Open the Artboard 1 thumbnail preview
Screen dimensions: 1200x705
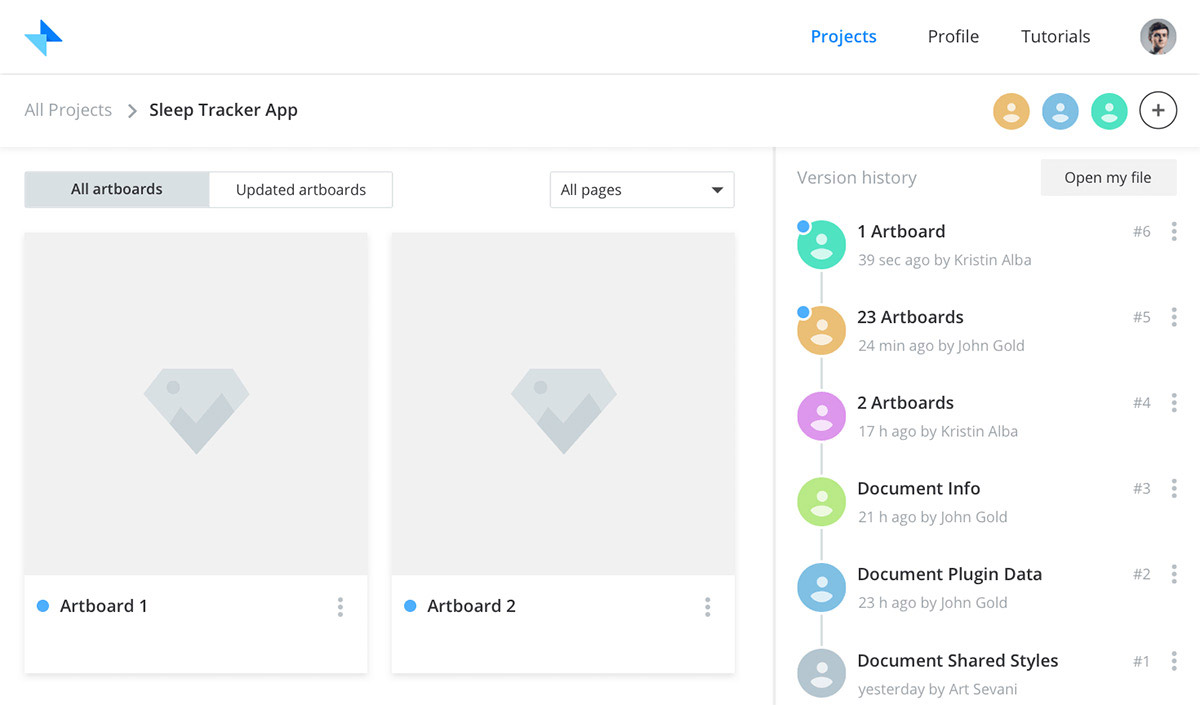pyautogui.click(x=196, y=404)
